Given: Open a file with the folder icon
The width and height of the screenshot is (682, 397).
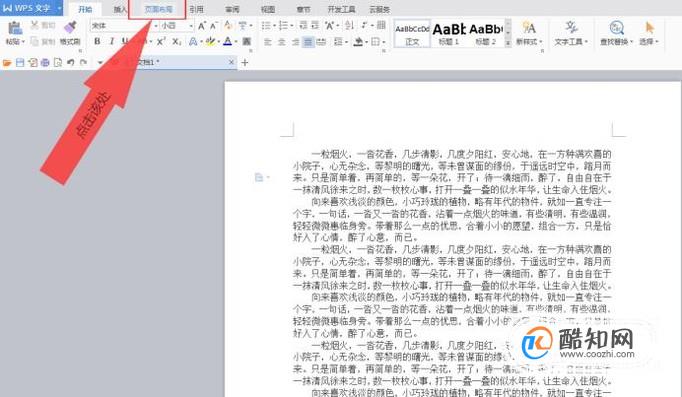Looking at the screenshot, I should click(7, 63).
